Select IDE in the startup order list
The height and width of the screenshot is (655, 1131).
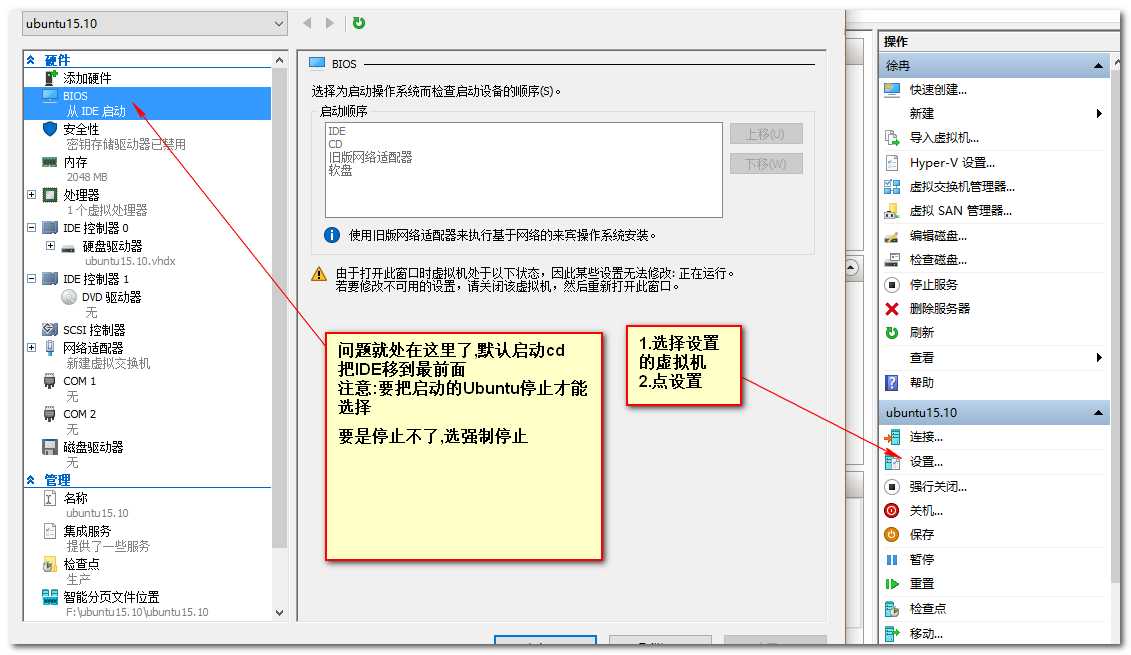[337, 131]
